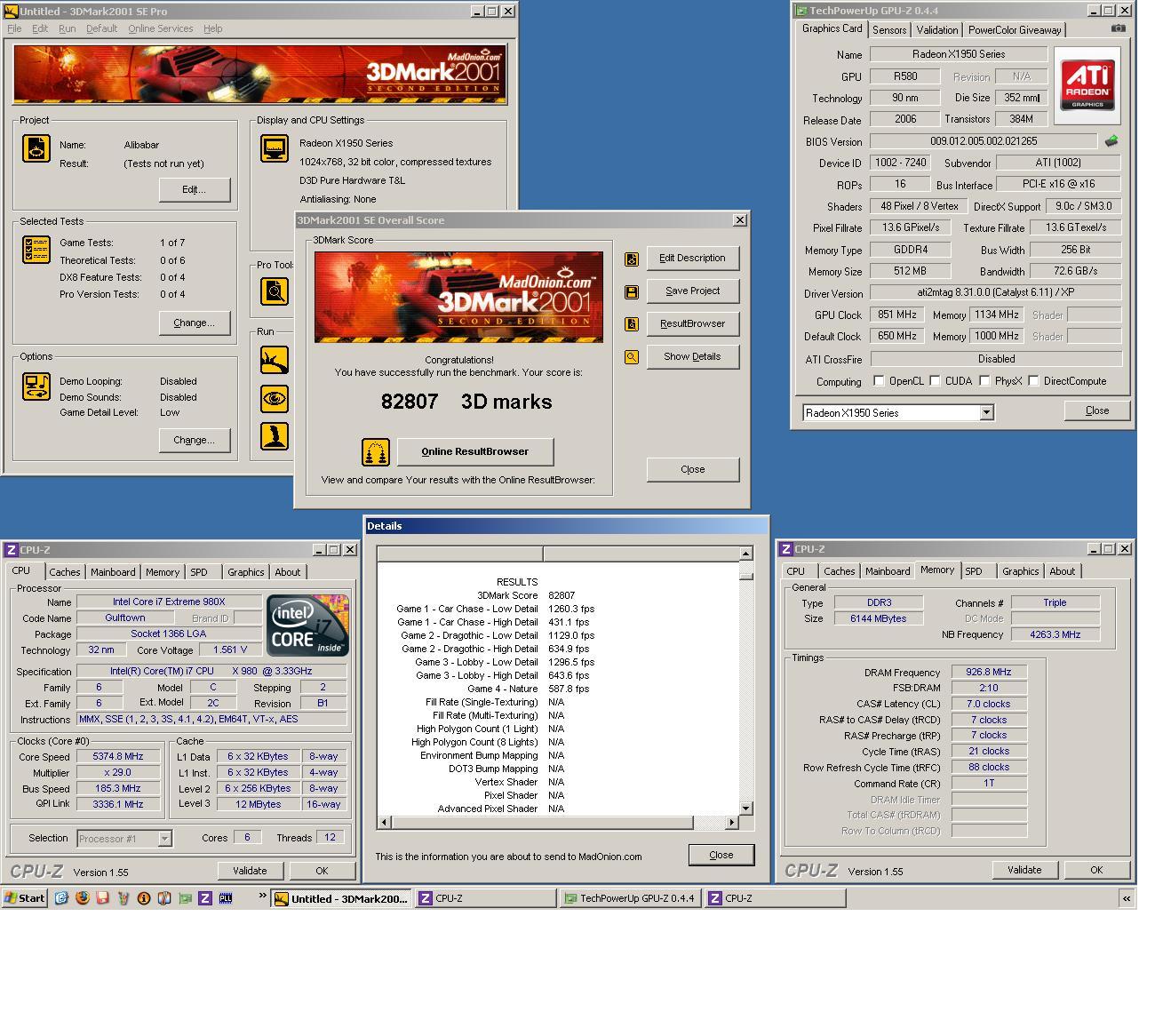Click the Project icon beside Name Alibabar

click(36, 148)
